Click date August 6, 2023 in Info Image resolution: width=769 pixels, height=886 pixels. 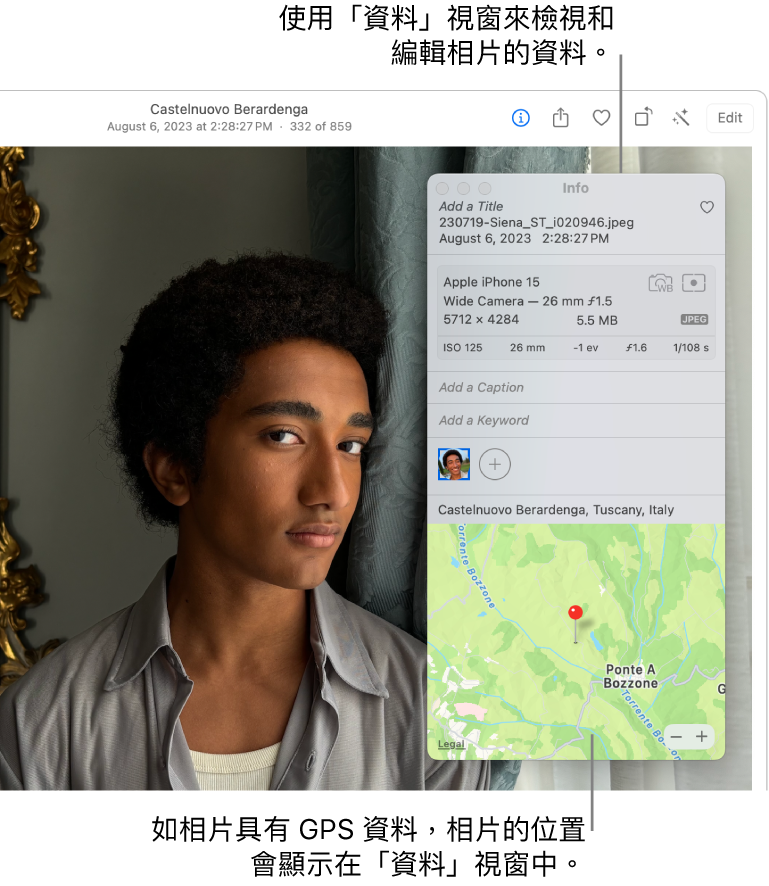[485, 238]
